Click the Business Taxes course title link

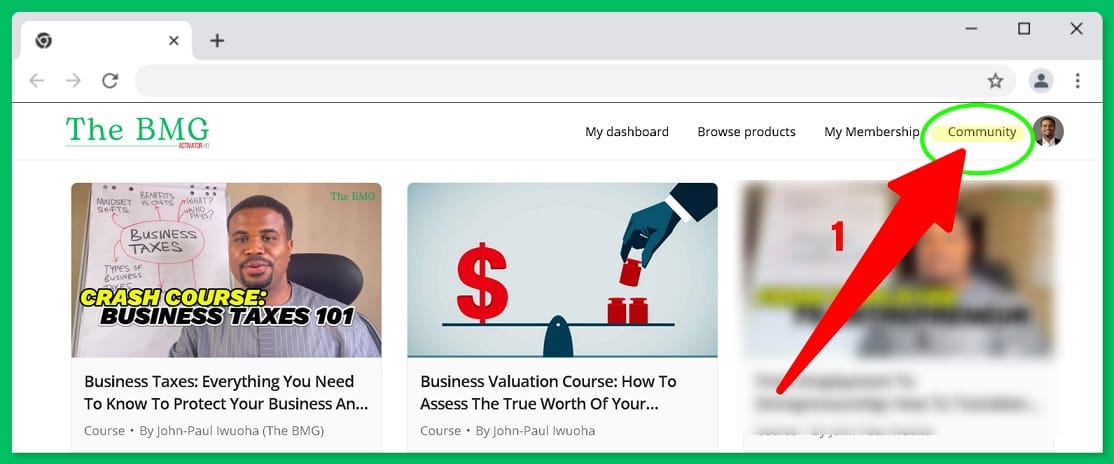(x=227, y=392)
